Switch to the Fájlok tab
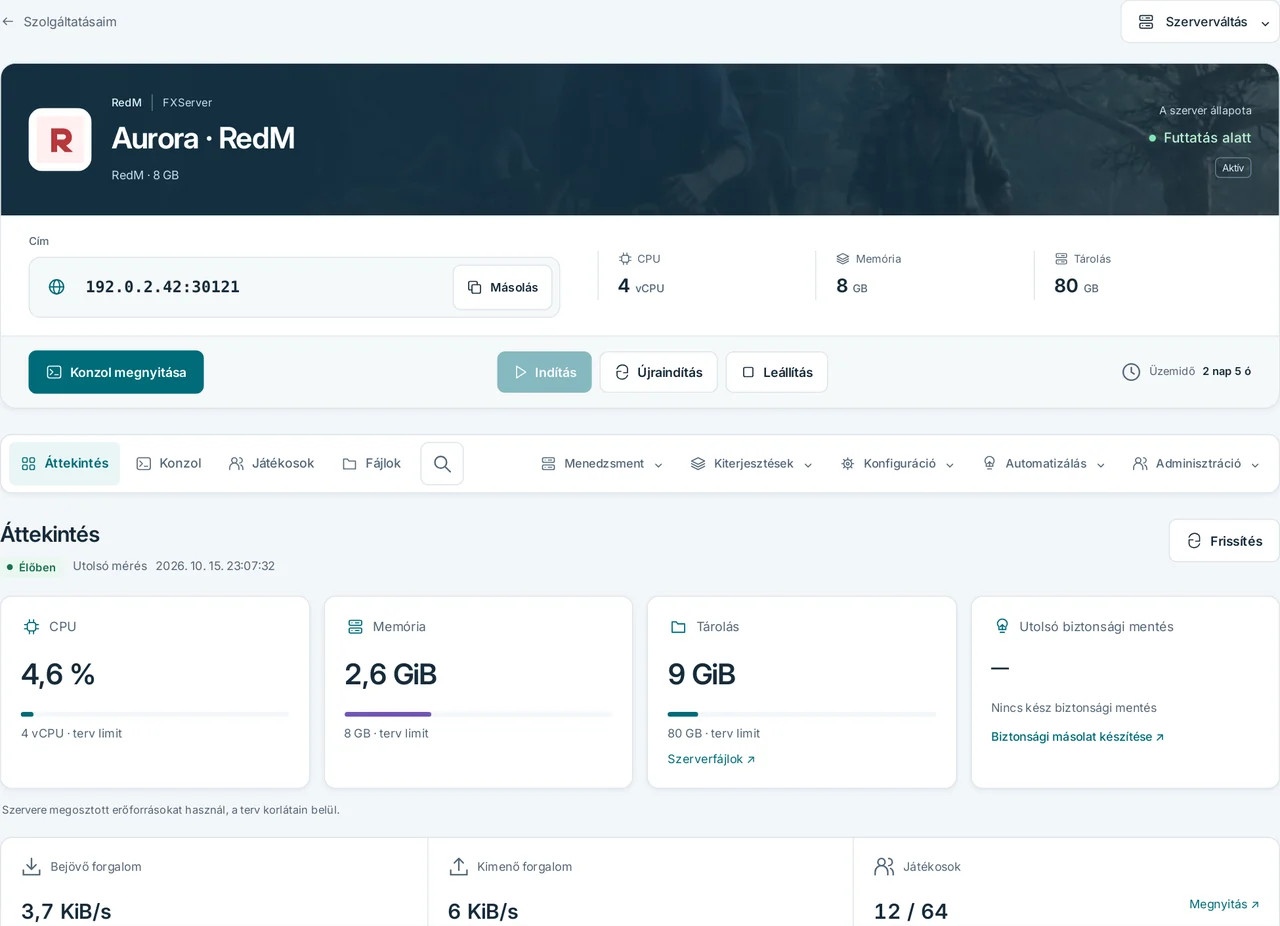The height and width of the screenshot is (926, 1280). (372, 464)
